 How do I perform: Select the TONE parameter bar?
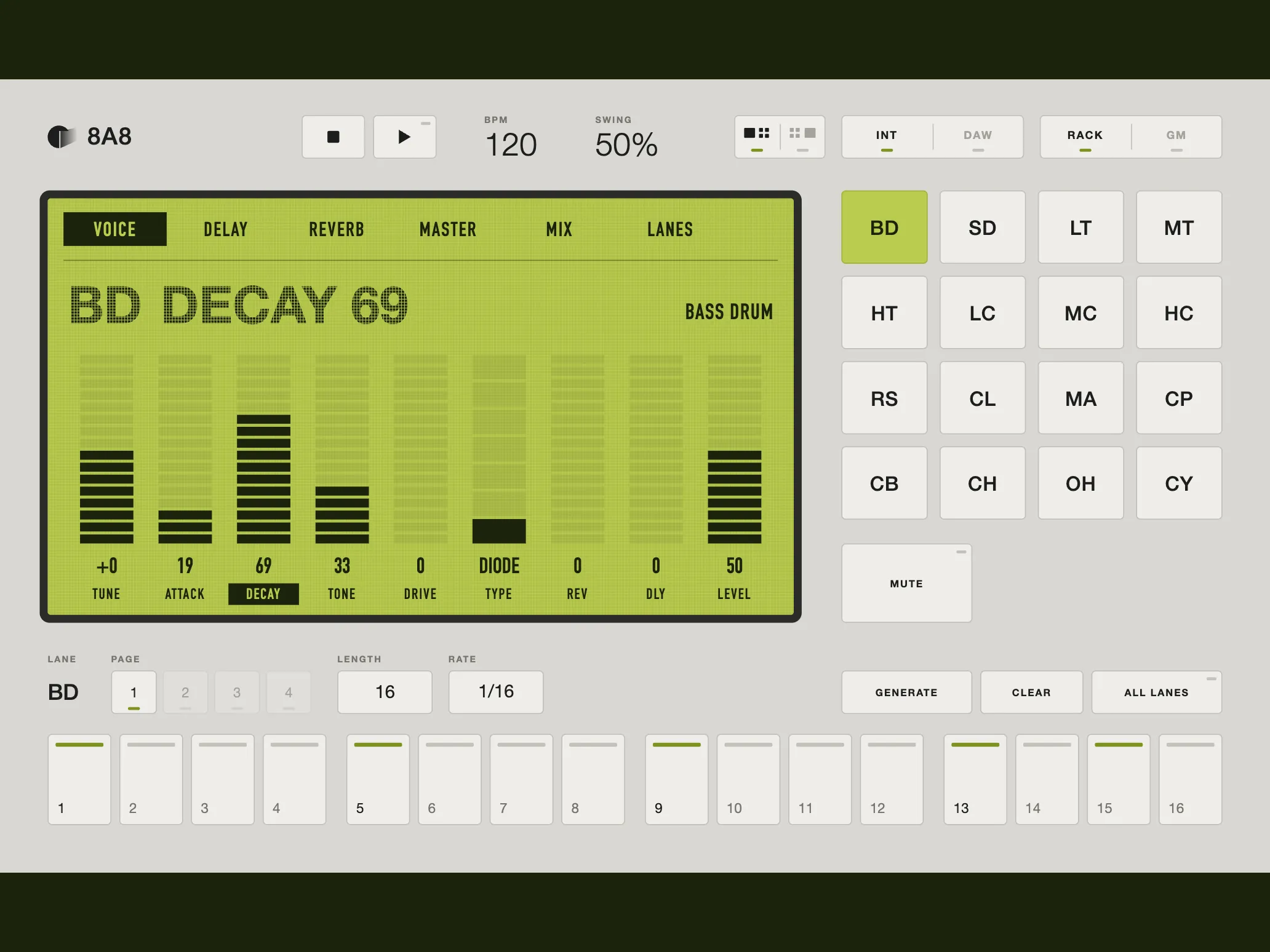pyautogui.click(x=342, y=449)
